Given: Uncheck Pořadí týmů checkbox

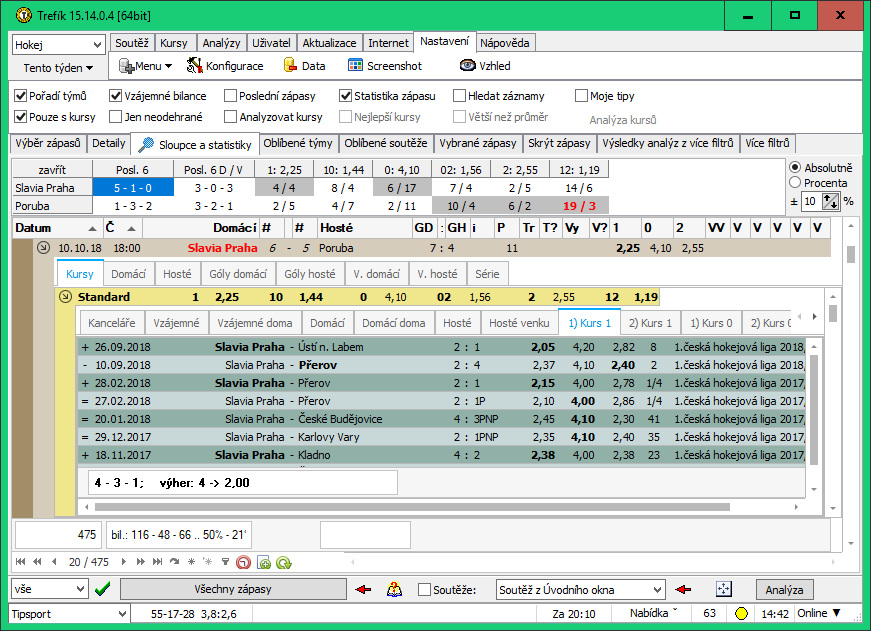Looking at the screenshot, I should [x=21, y=96].
